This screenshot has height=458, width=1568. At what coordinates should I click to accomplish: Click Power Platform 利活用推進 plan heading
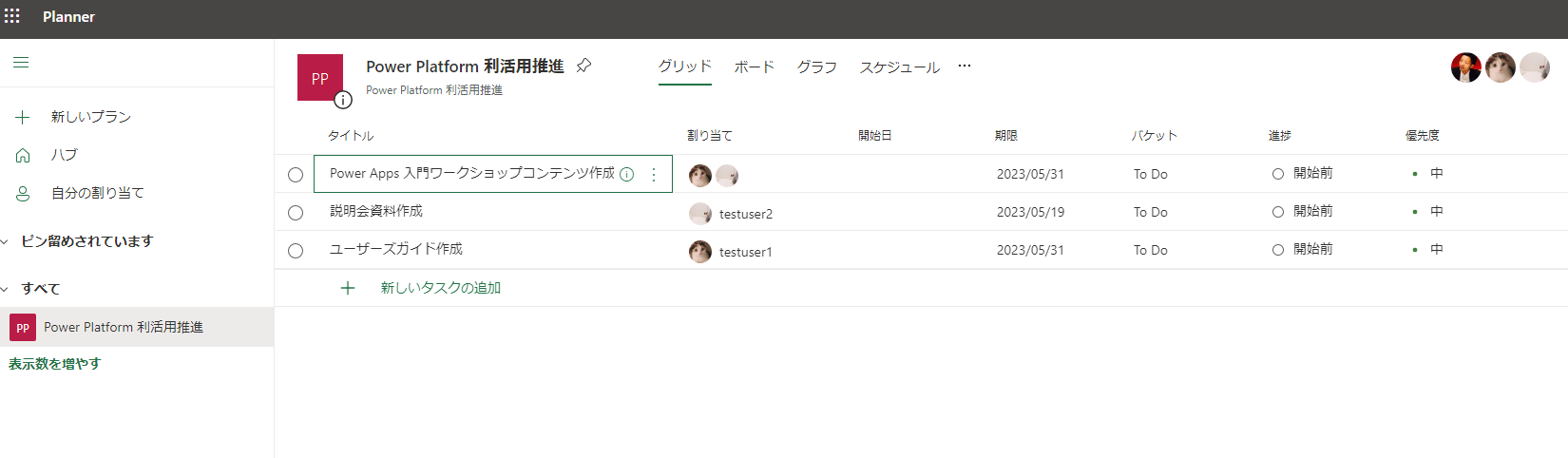465,67
